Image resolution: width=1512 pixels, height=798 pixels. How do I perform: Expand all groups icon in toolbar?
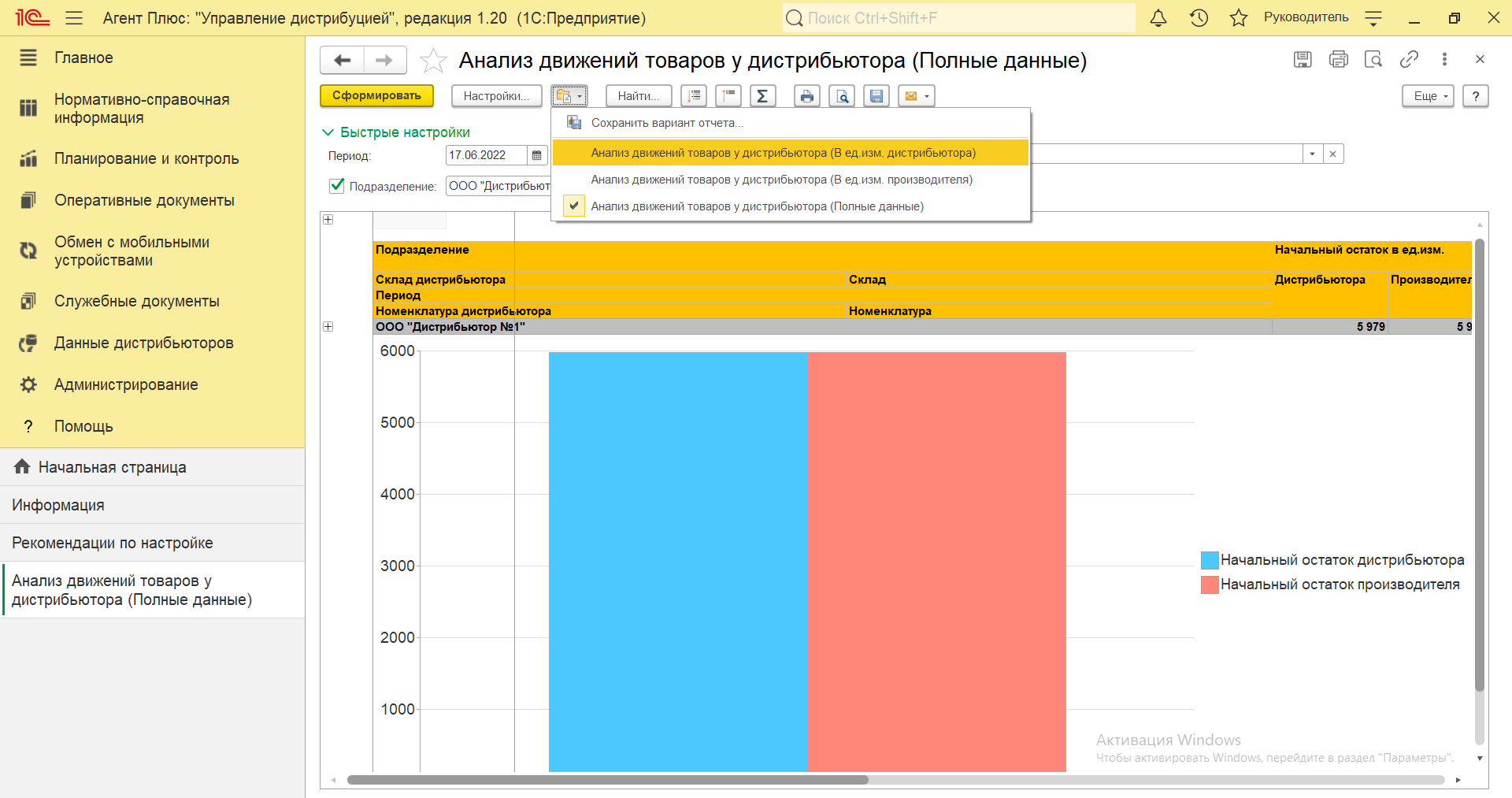point(694,96)
